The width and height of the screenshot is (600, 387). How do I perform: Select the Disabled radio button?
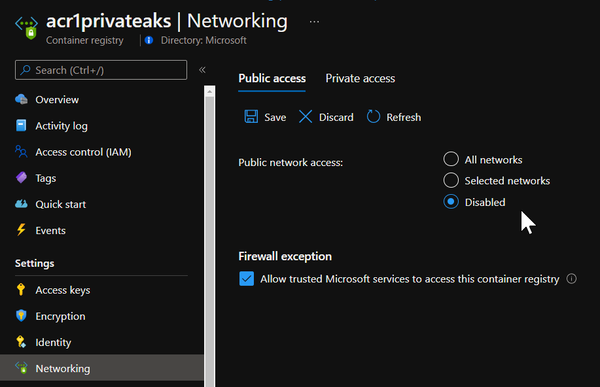pos(451,201)
